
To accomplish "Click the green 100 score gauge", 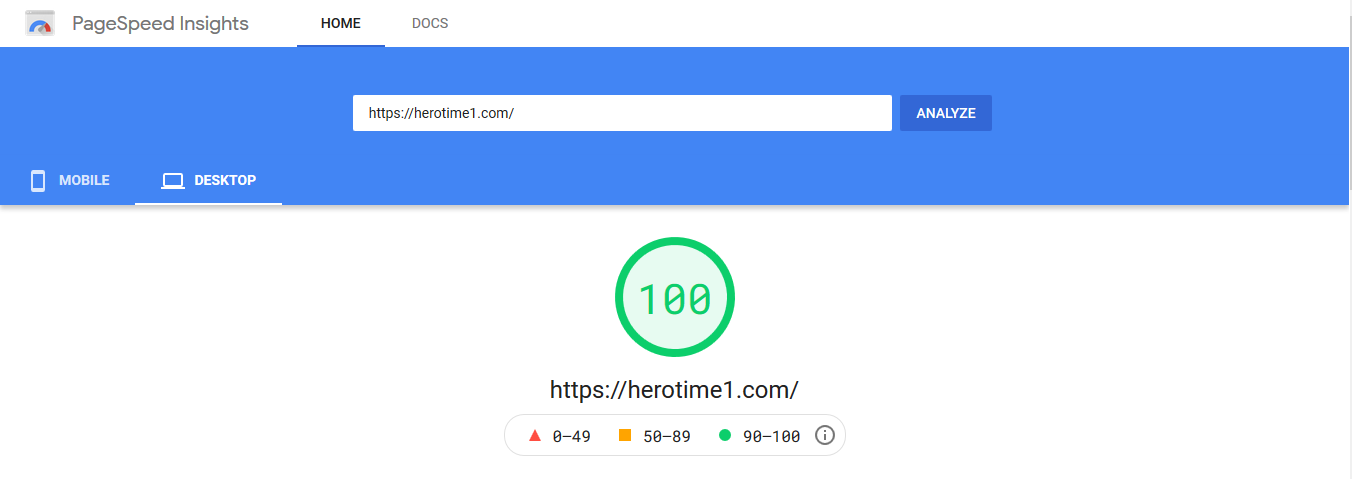I will click(x=675, y=297).
